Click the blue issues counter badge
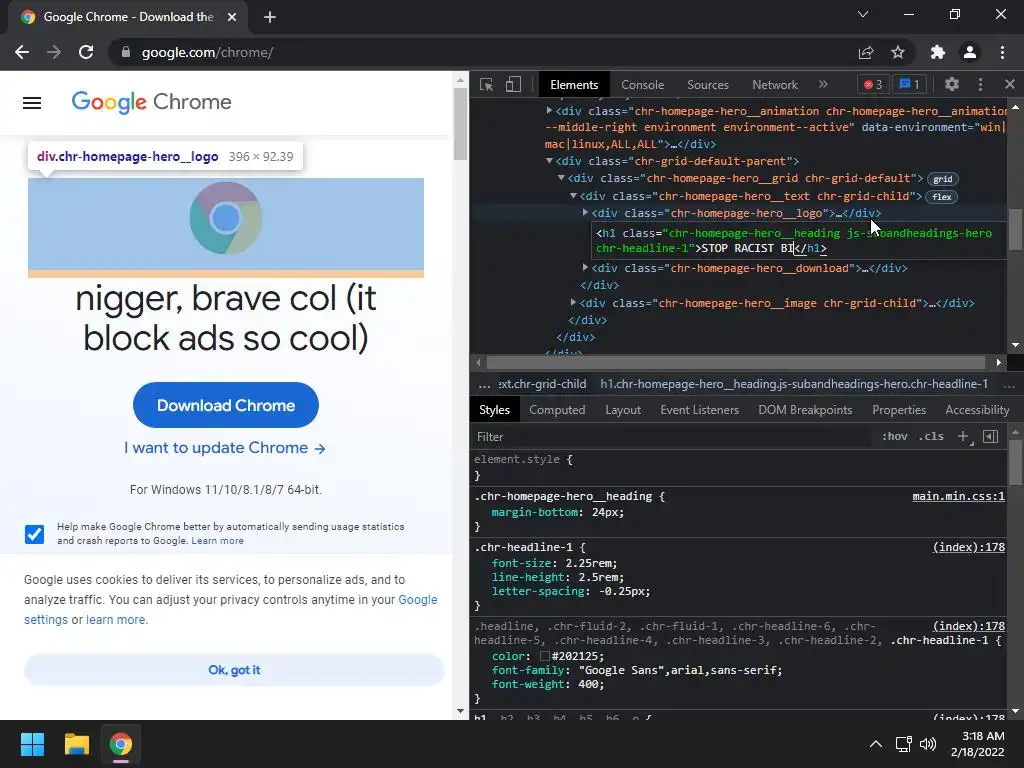1024x768 pixels. 910,84
